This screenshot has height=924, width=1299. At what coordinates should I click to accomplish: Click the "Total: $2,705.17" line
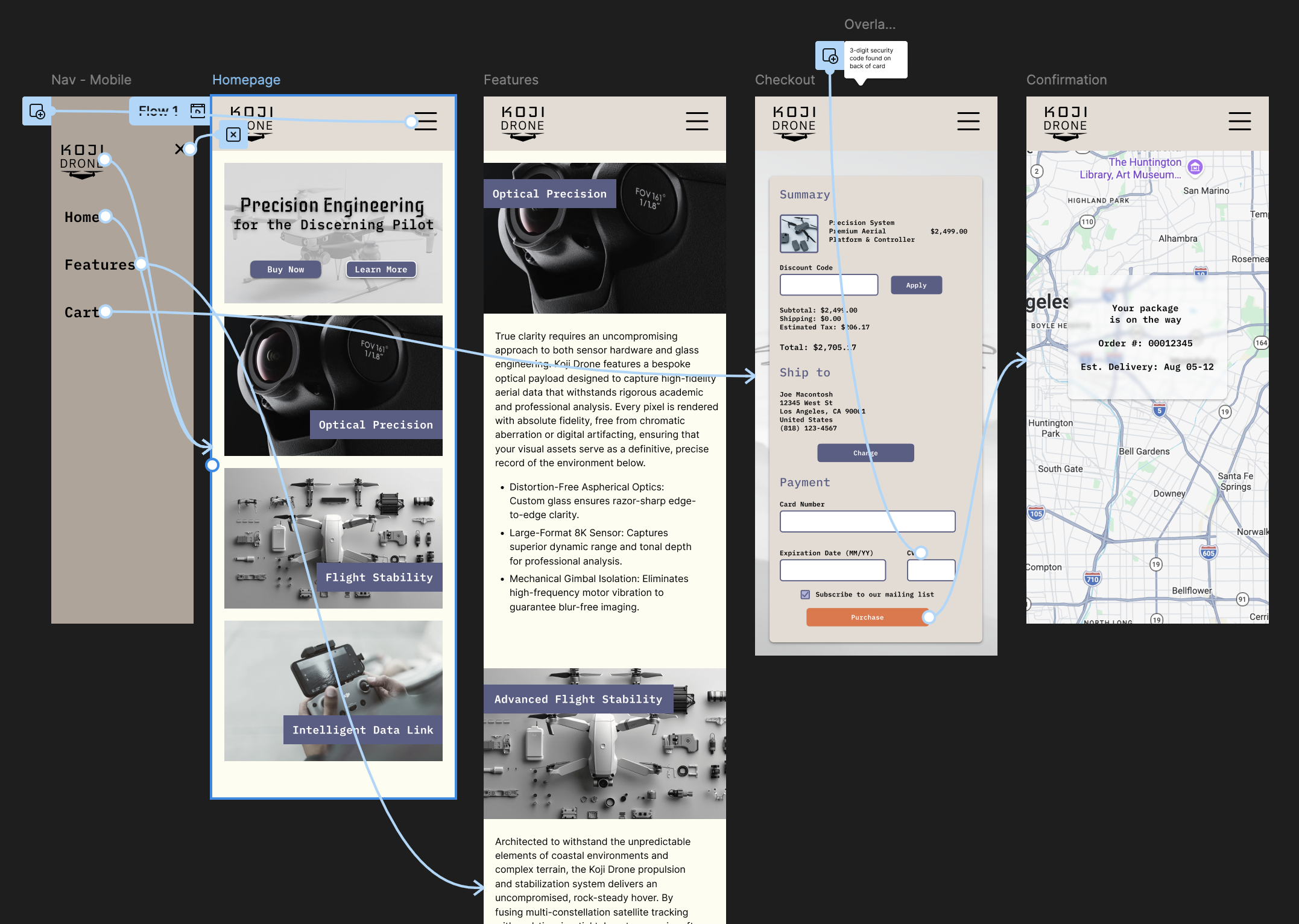click(x=818, y=347)
